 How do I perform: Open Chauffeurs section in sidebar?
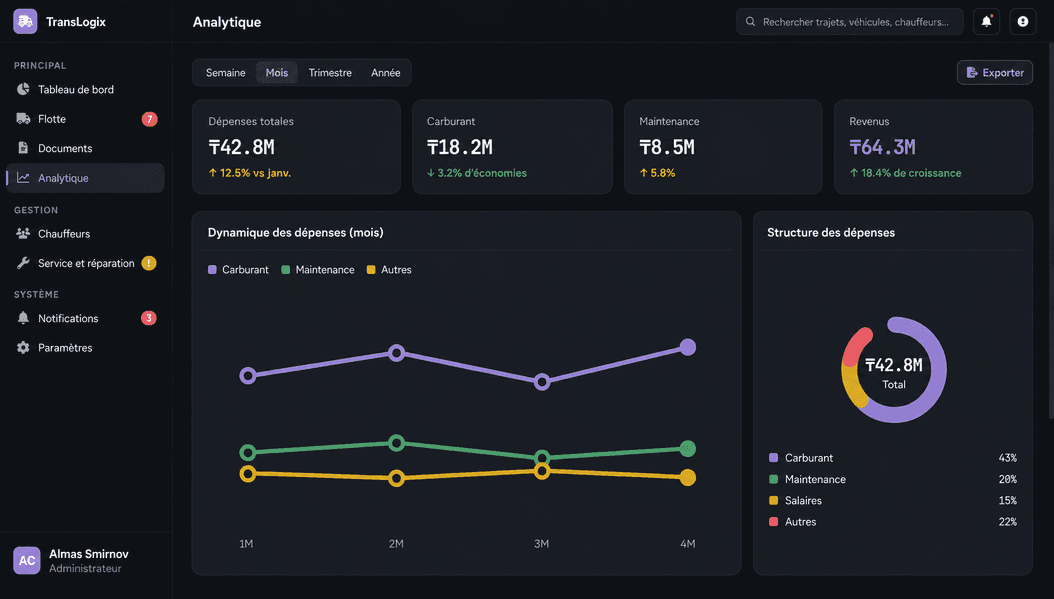[x=85, y=234]
